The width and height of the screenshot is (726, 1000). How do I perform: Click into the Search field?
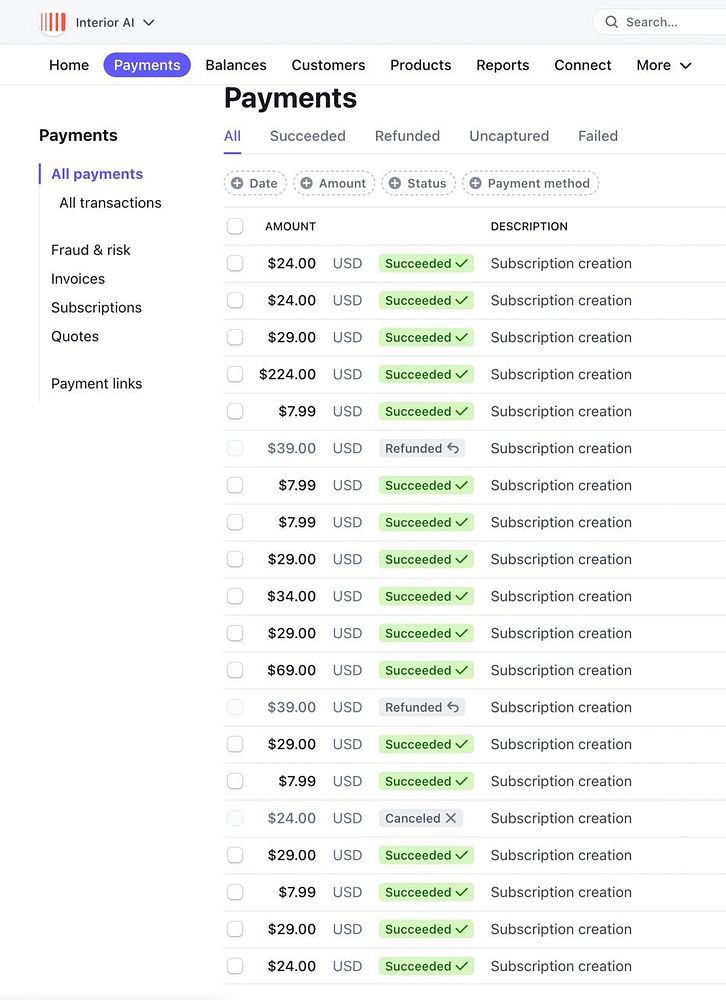665,22
